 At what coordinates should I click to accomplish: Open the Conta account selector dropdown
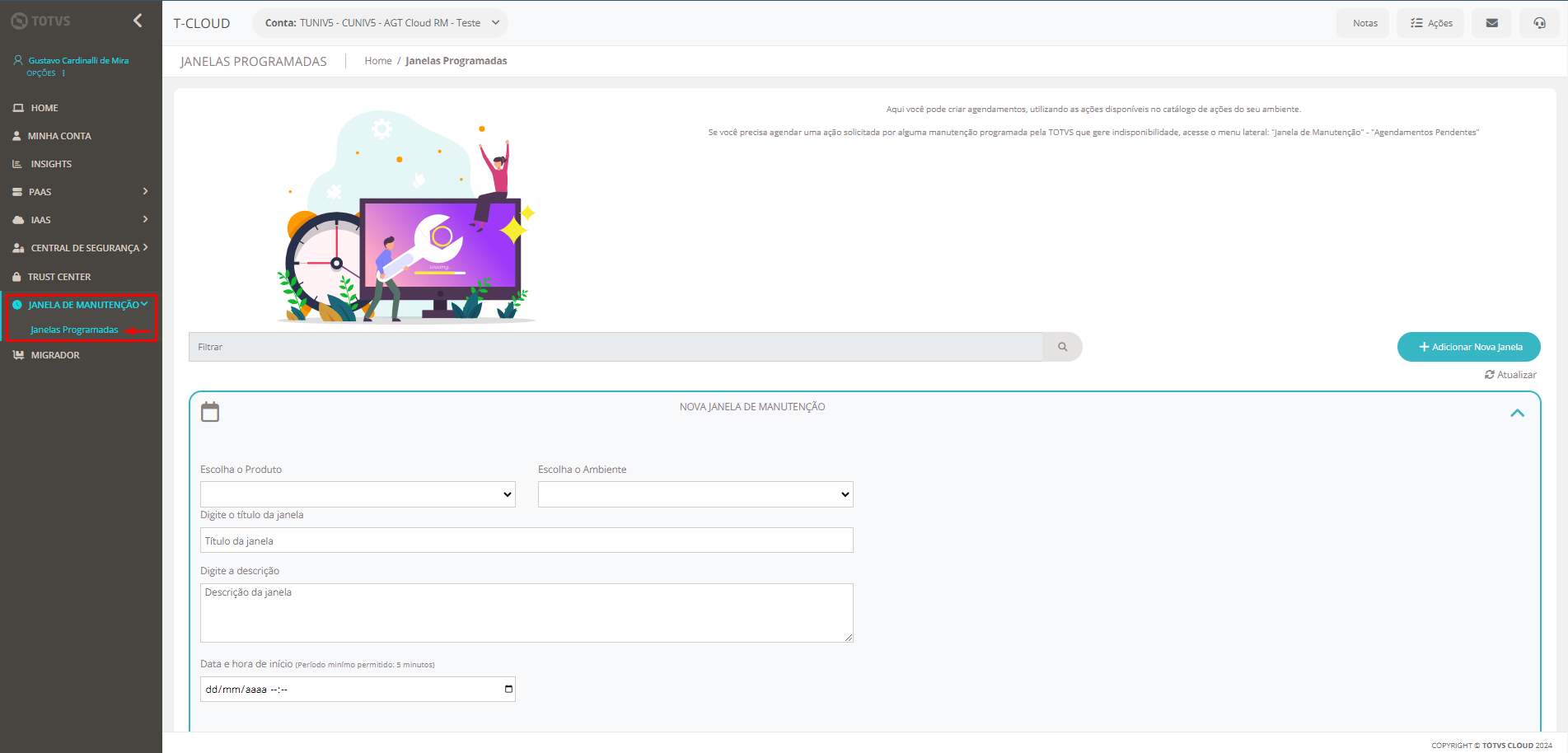(x=381, y=23)
